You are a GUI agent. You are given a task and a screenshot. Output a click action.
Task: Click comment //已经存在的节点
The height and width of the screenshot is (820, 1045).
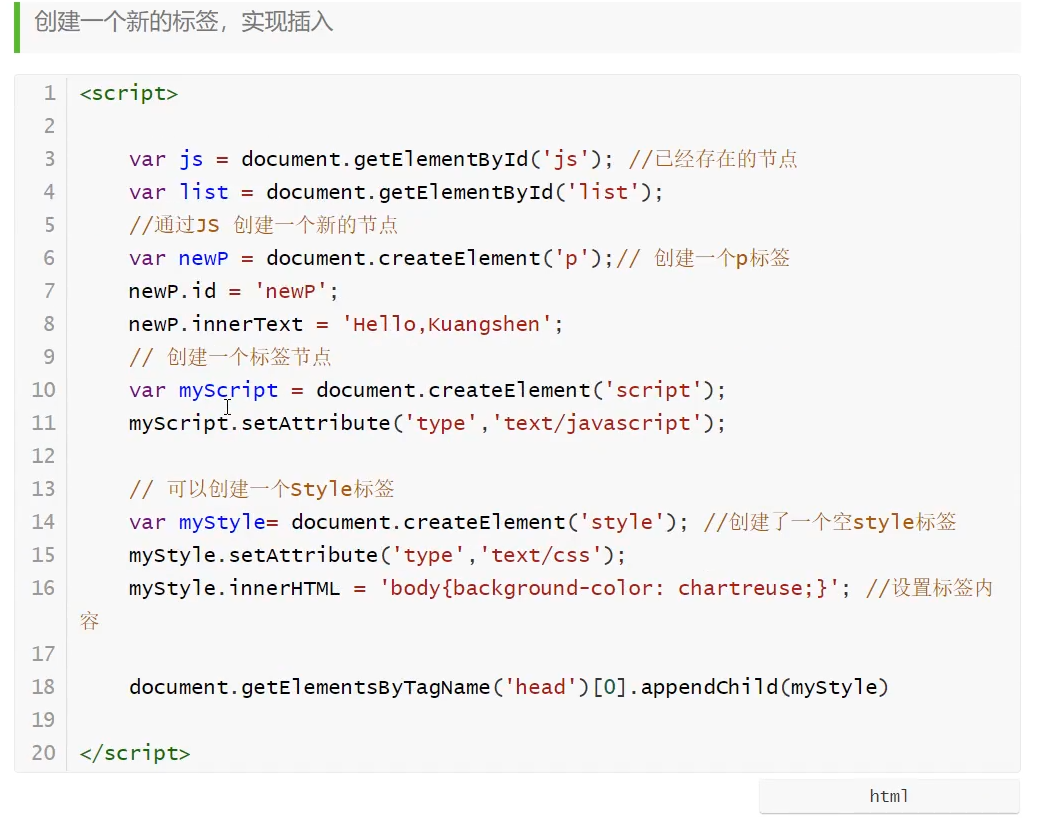[x=713, y=159]
